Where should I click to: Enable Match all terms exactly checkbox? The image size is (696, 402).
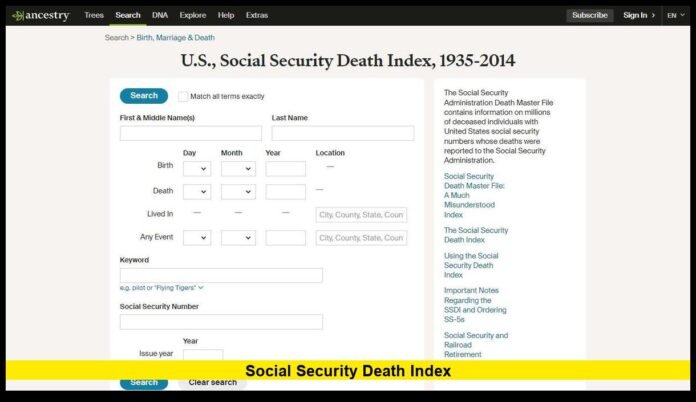point(183,96)
